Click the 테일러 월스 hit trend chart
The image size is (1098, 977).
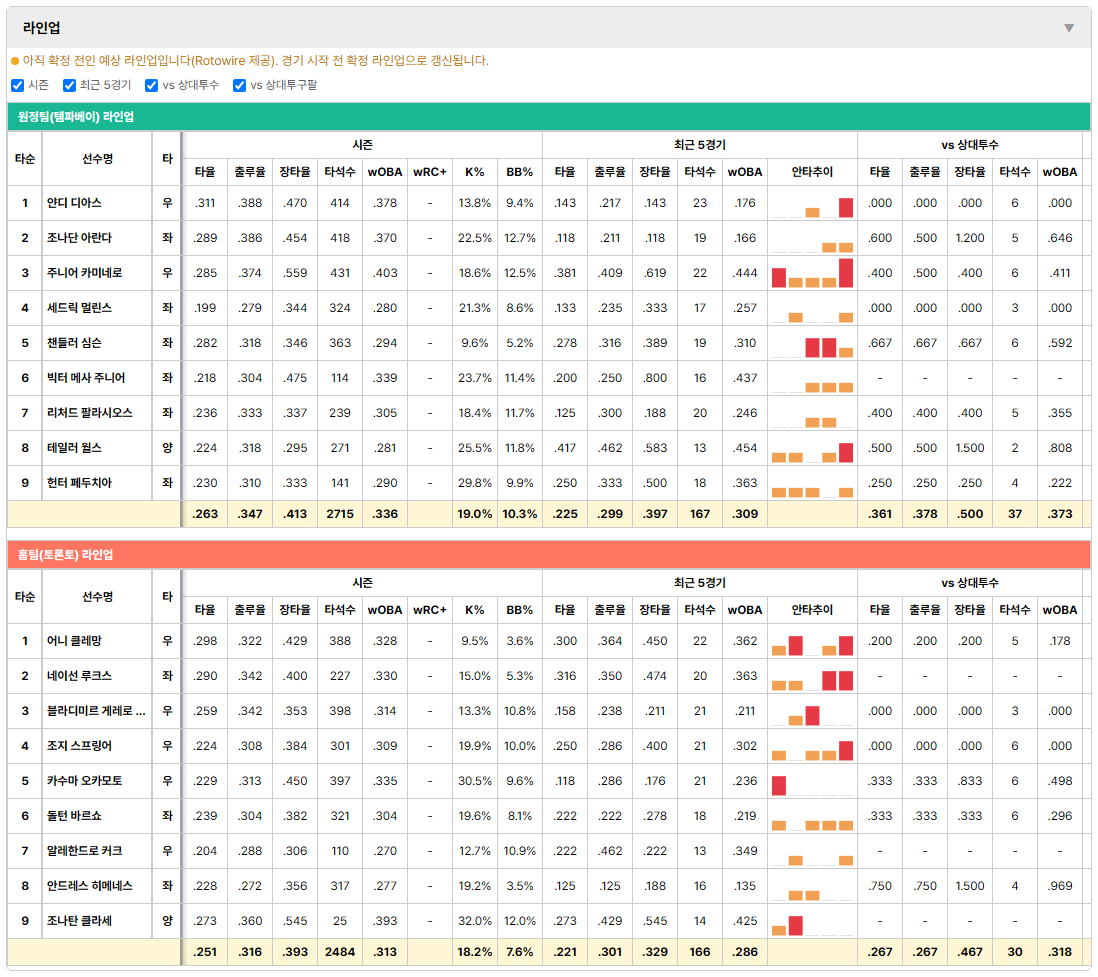coord(812,448)
